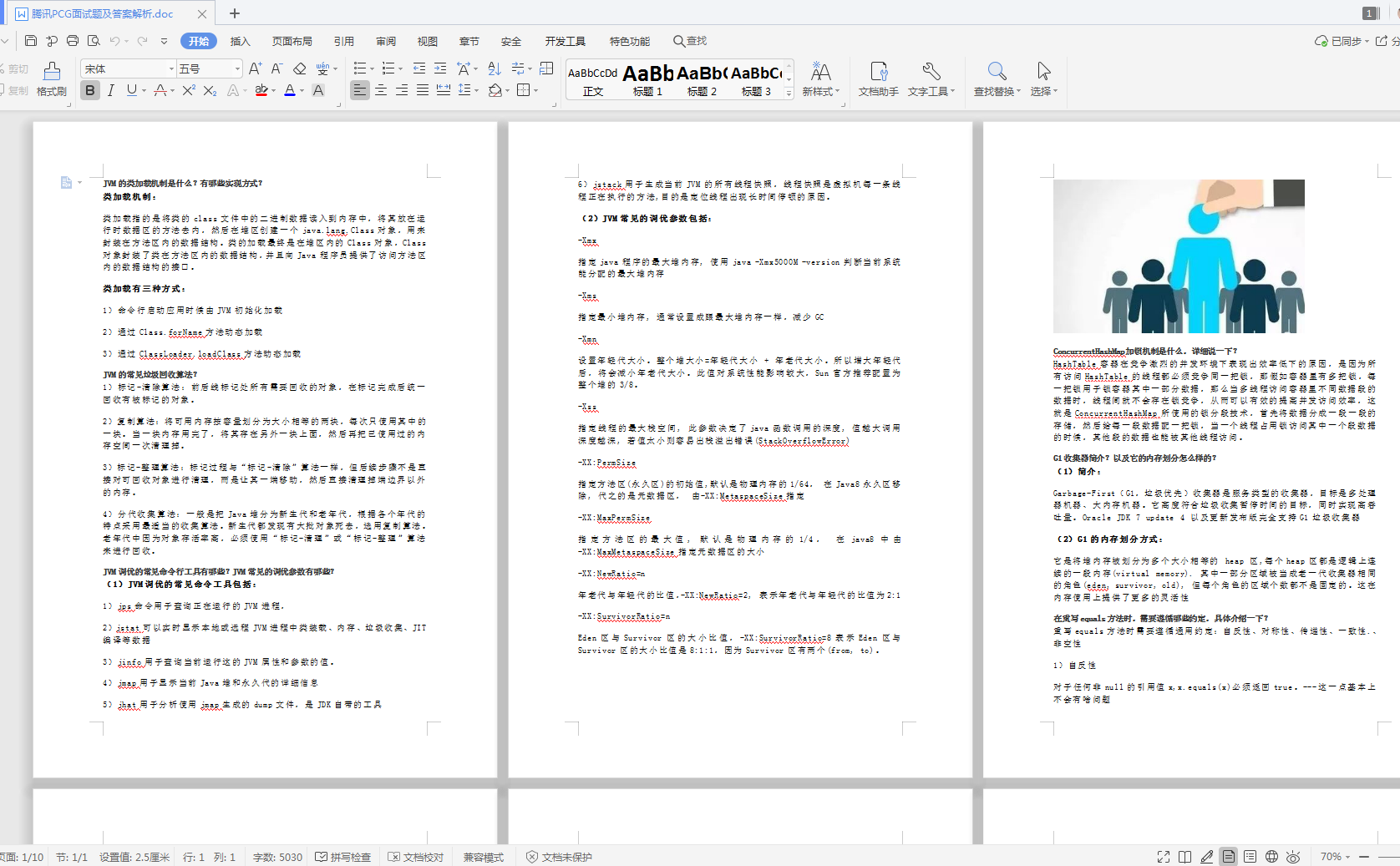
Task: Clear formatting with the eraser icon
Action: point(300,68)
